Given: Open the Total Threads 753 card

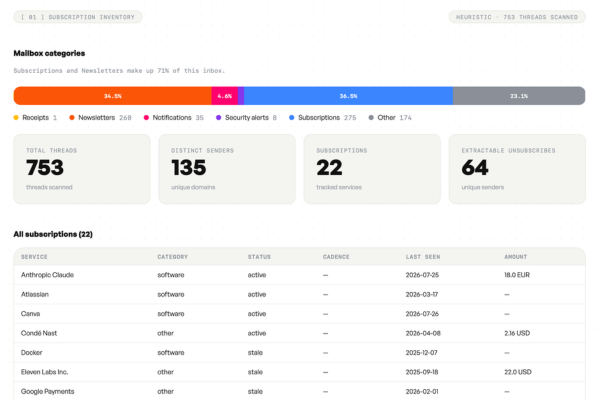Looking at the screenshot, I should (x=82, y=169).
